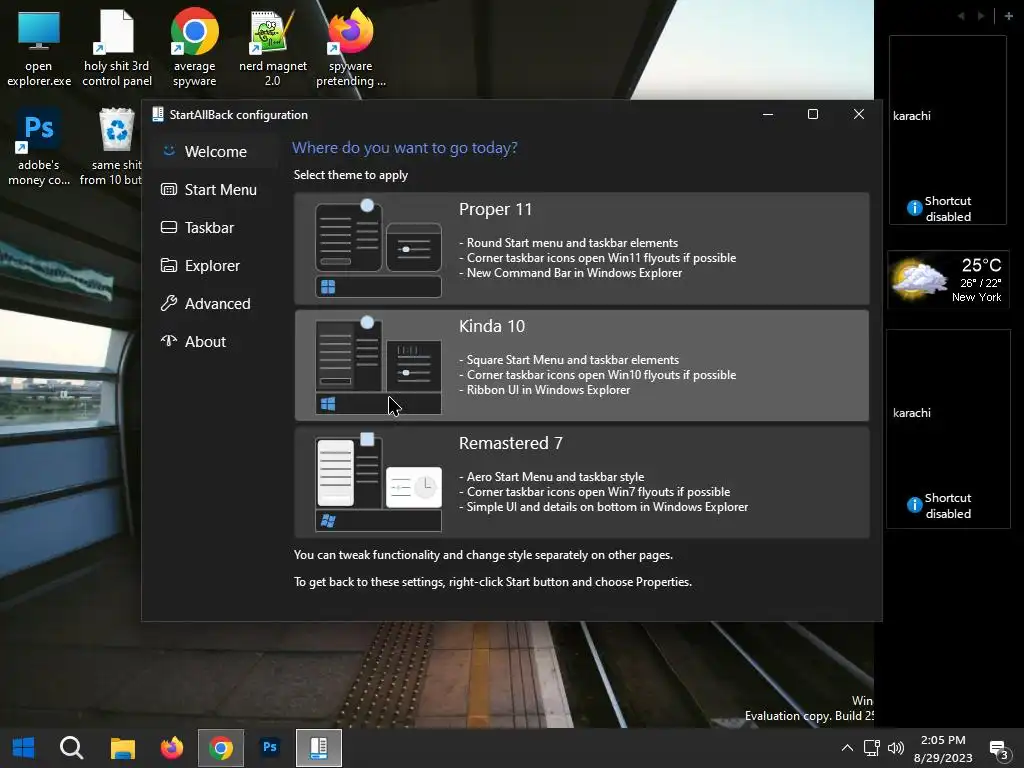Select the 'open explorer.exe' desktop icon
The height and width of the screenshot is (768, 1024).
[x=39, y=49]
